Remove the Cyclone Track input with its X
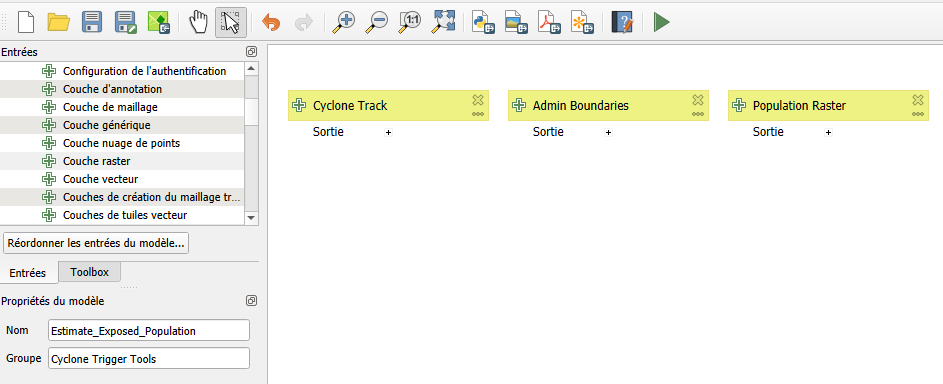 (478, 100)
